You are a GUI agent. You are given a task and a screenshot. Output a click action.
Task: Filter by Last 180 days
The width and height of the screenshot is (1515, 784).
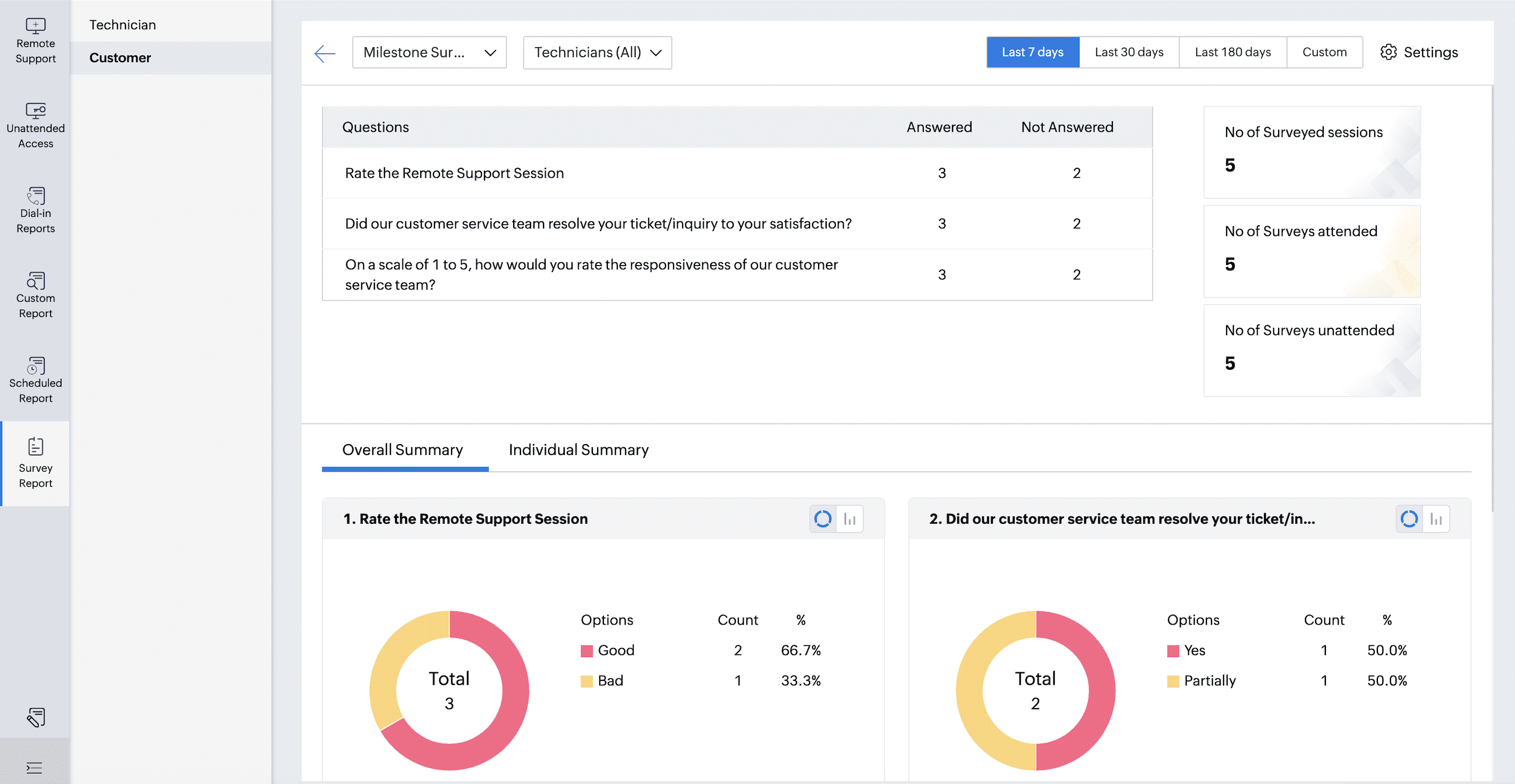[1232, 53]
